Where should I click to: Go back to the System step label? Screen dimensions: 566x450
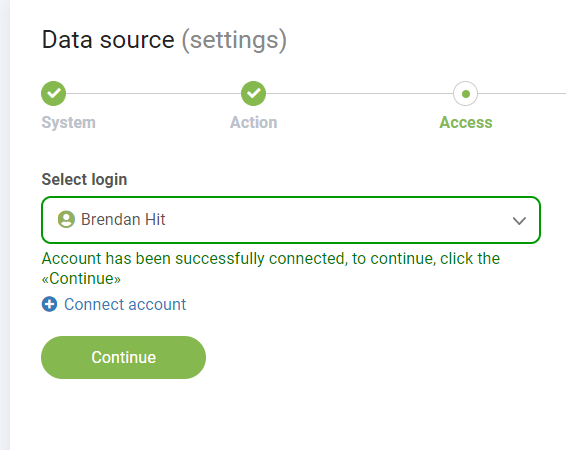tap(69, 122)
